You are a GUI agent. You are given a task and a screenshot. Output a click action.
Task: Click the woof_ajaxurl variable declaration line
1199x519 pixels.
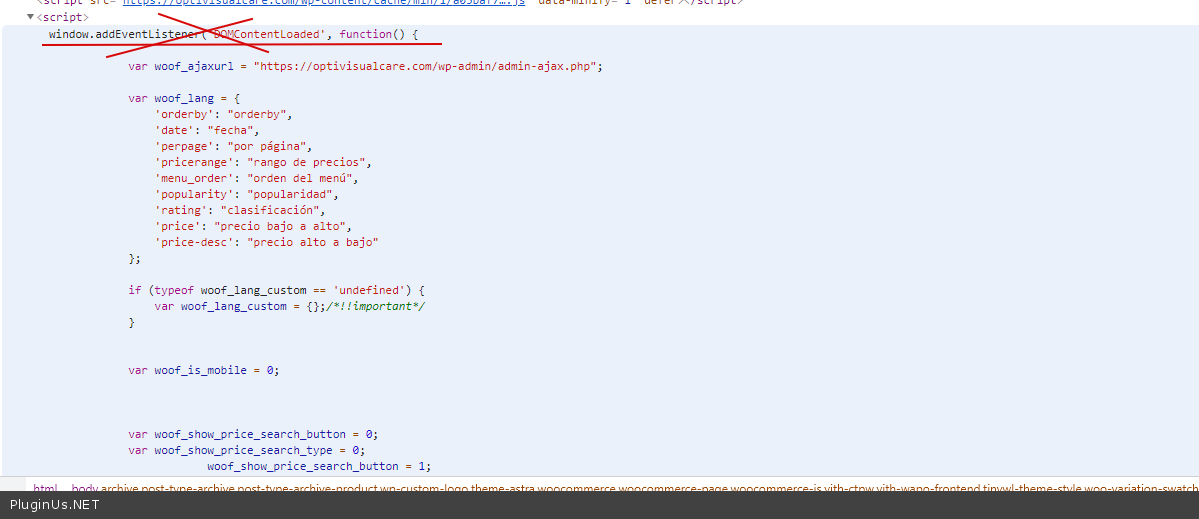190,67
